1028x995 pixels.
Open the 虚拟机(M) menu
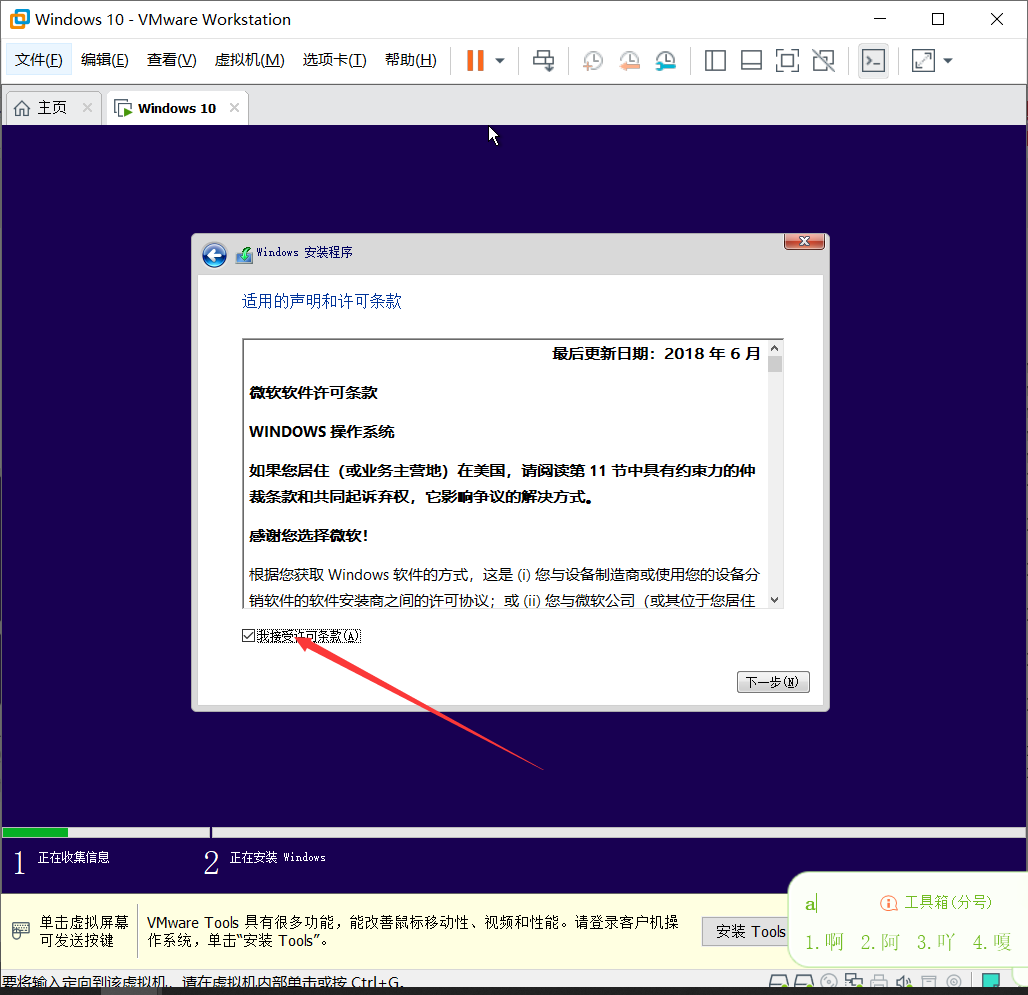[250, 60]
